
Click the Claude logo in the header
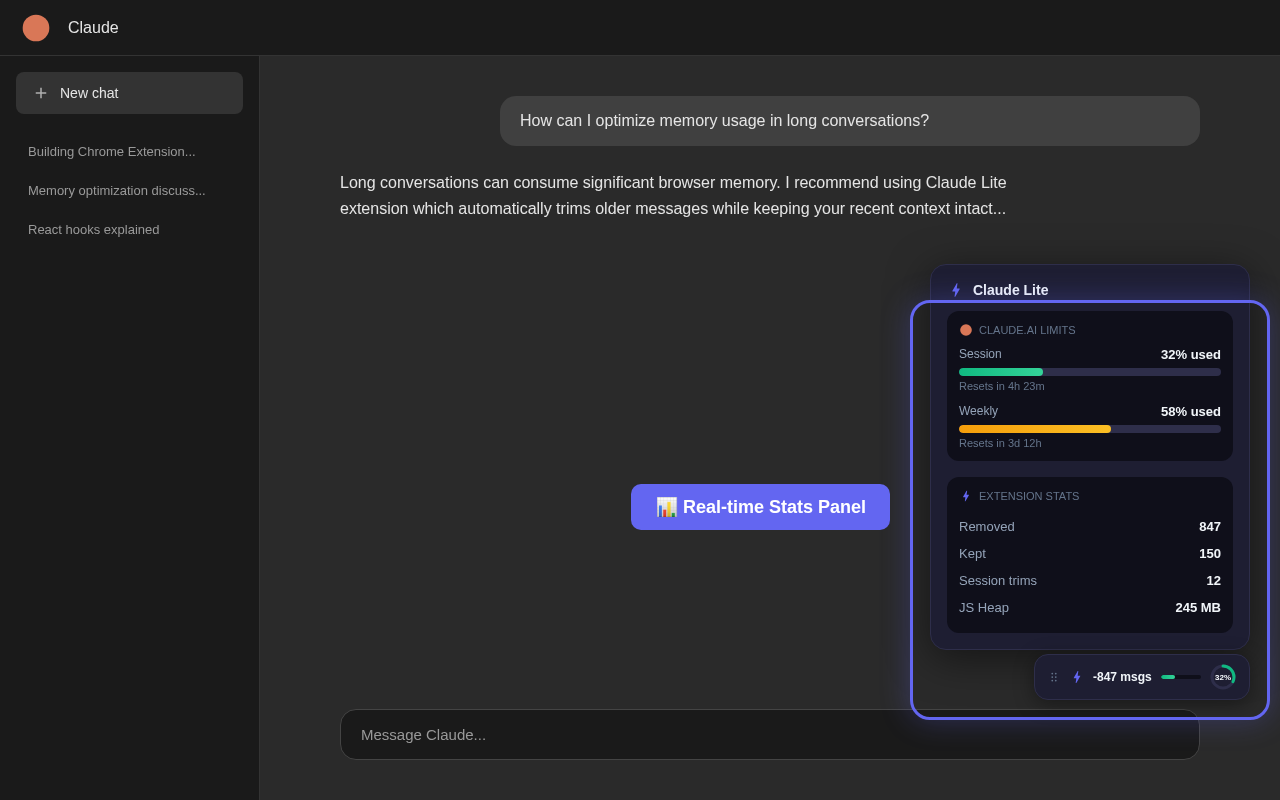tap(36, 28)
